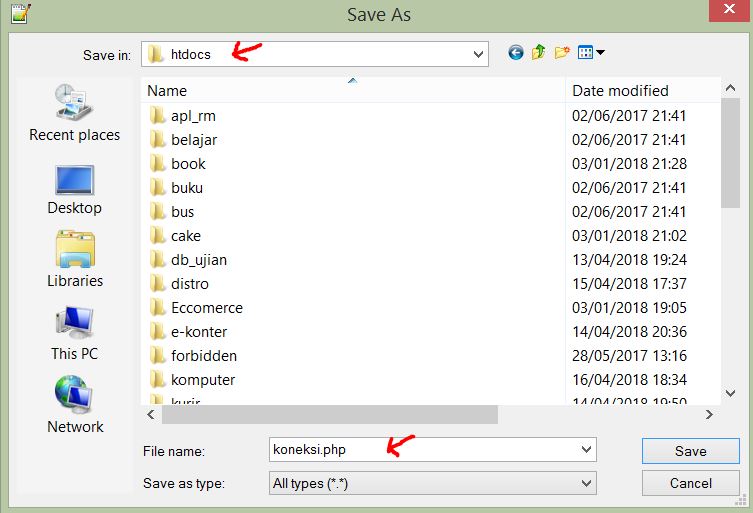Select the db_ujian folder icon
Screen dimensions: 753x513
[157, 260]
